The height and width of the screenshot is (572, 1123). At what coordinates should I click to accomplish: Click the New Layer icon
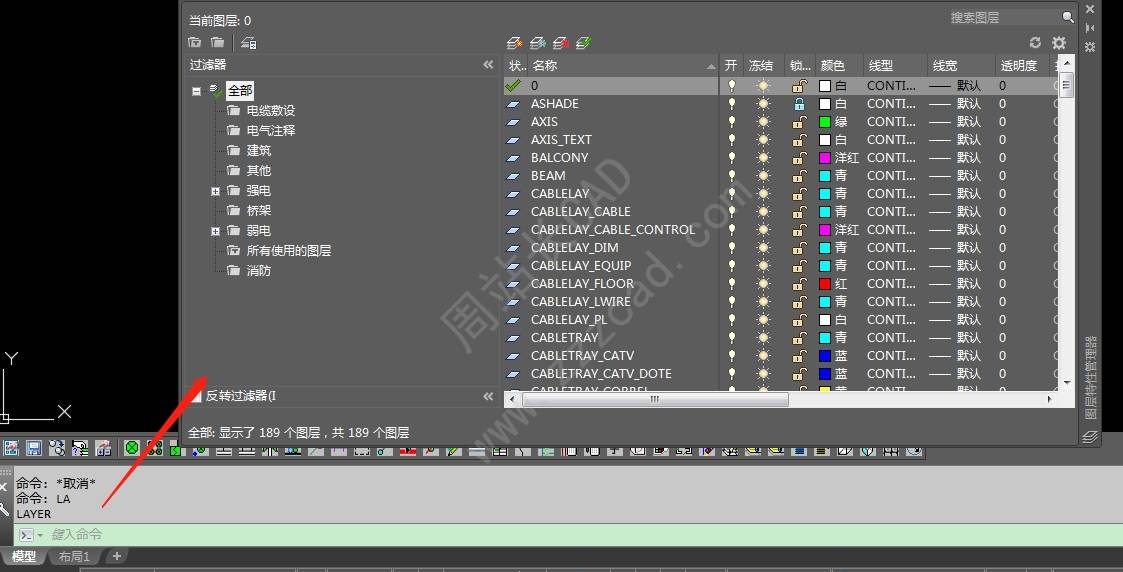click(514, 43)
